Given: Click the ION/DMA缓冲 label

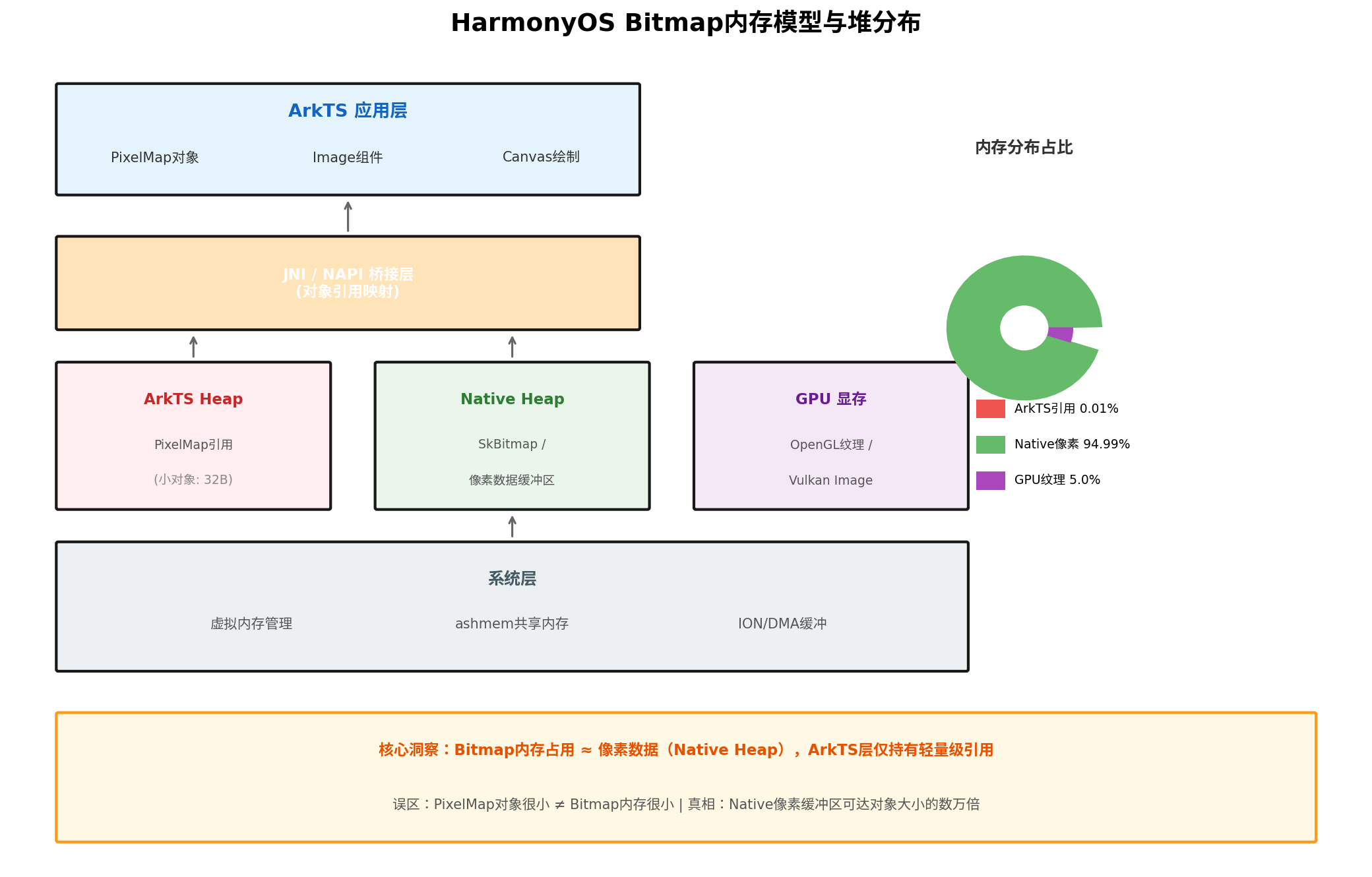Looking at the screenshot, I should click(x=782, y=624).
